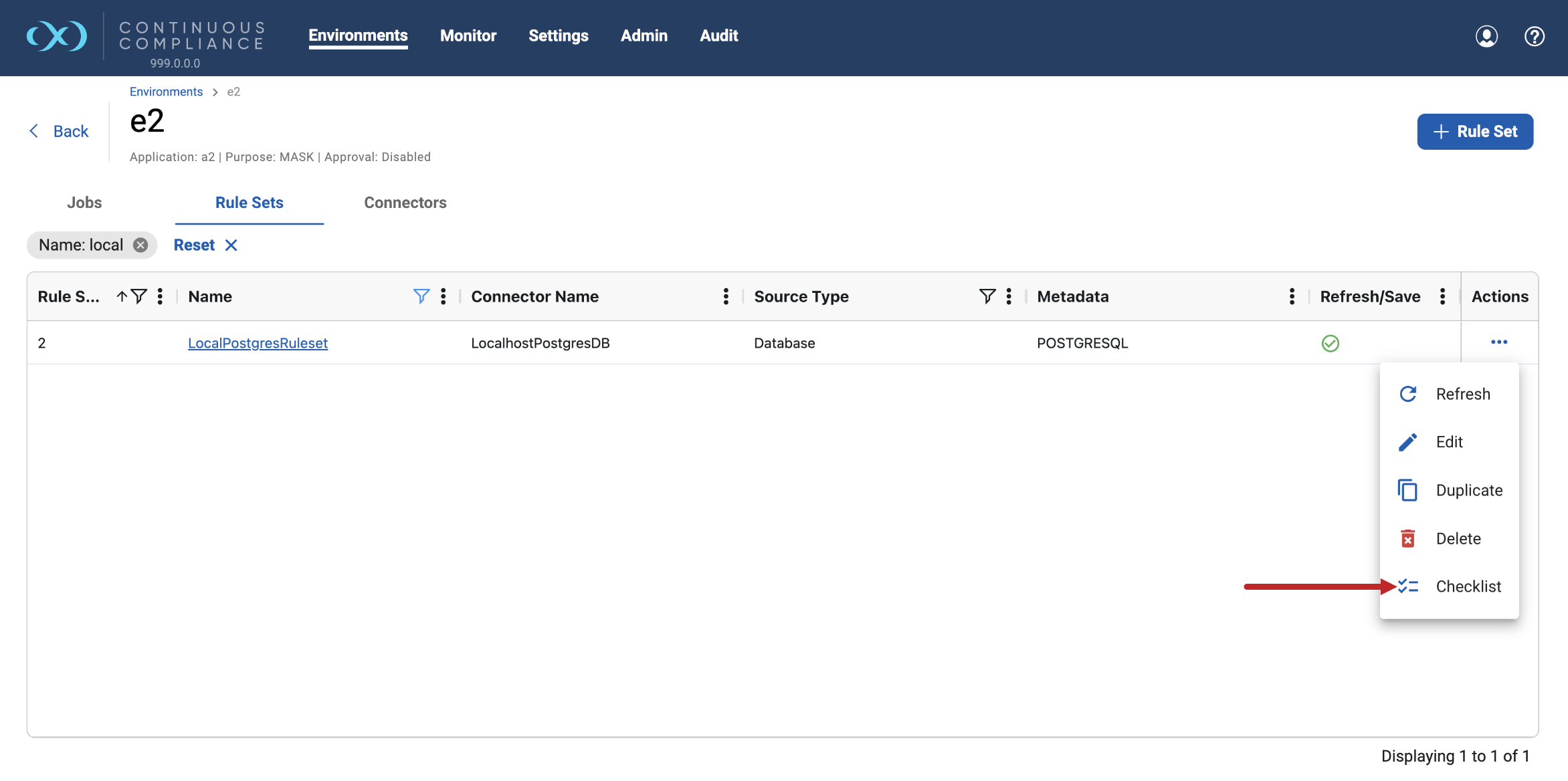
Task: Click the Delete trash icon in actions menu
Action: pos(1408,538)
